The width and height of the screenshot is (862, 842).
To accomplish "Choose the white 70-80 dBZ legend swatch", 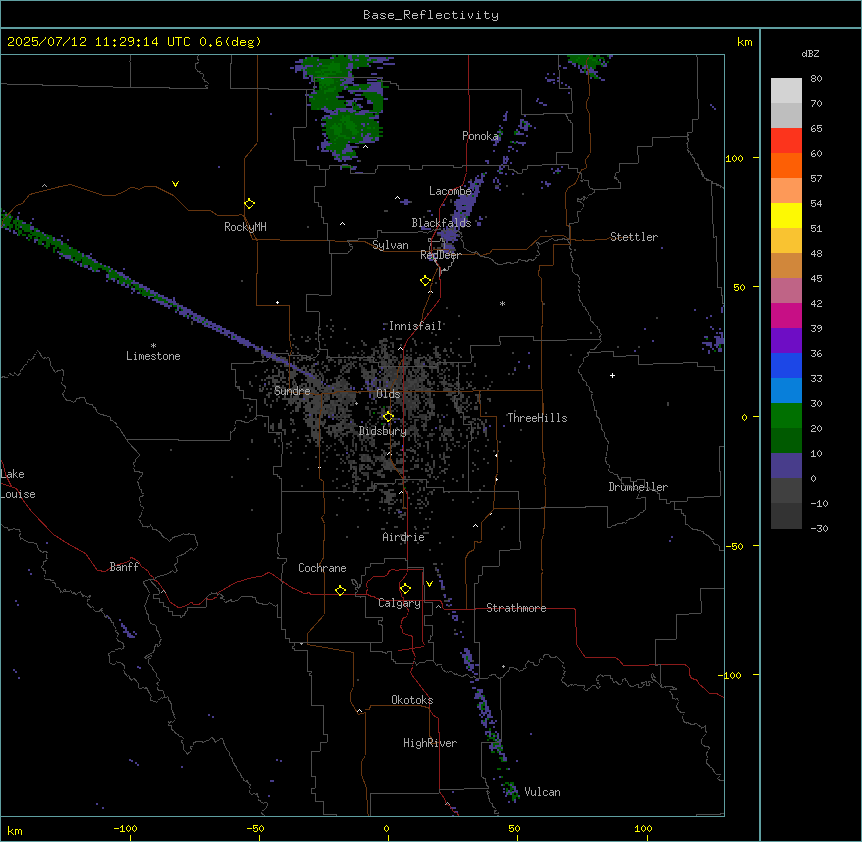I will (786, 91).
